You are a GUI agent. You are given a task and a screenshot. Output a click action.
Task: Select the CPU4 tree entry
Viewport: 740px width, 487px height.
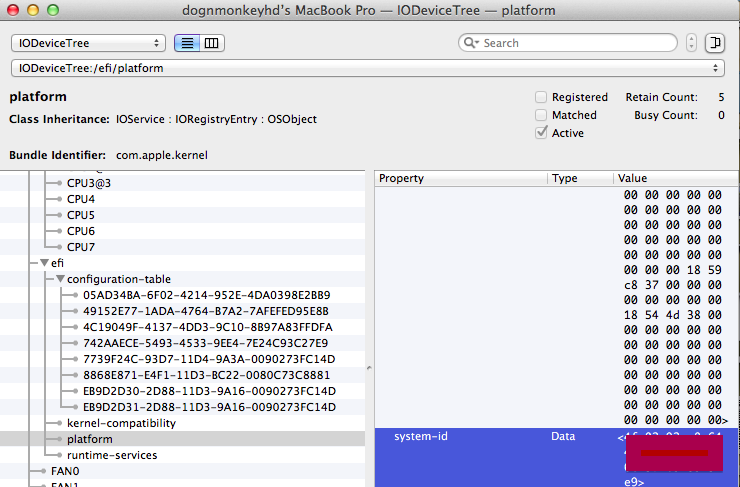coord(81,199)
